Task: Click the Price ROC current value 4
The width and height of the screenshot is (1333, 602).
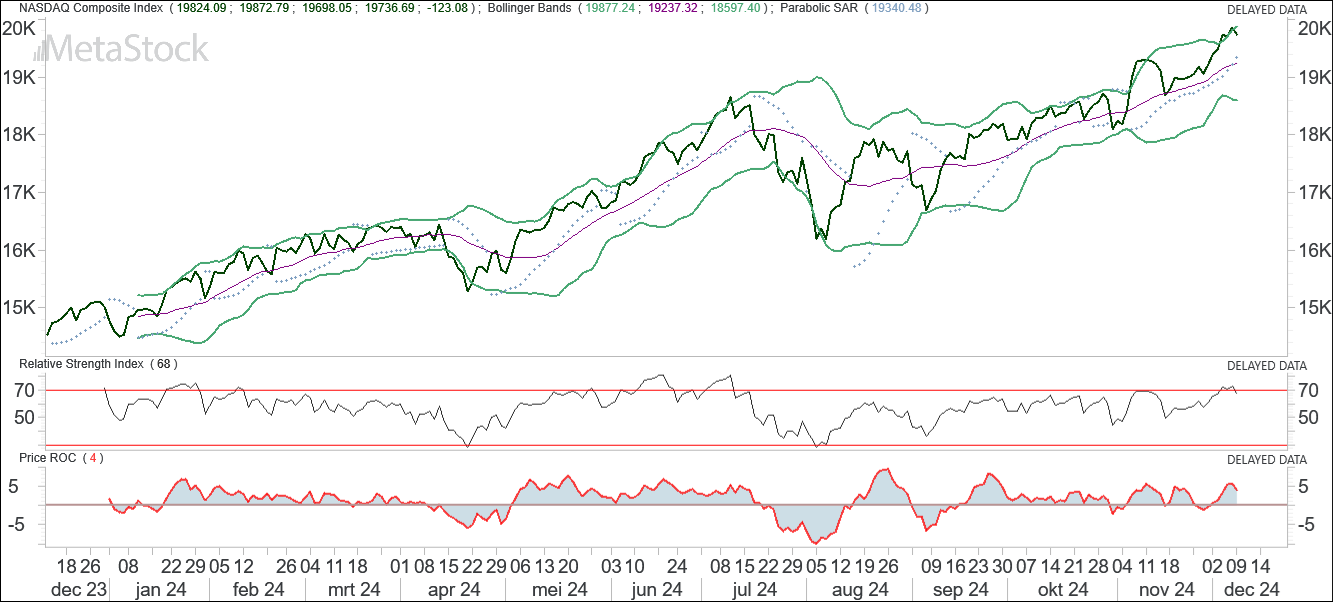Action: click(x=93, y=458)
